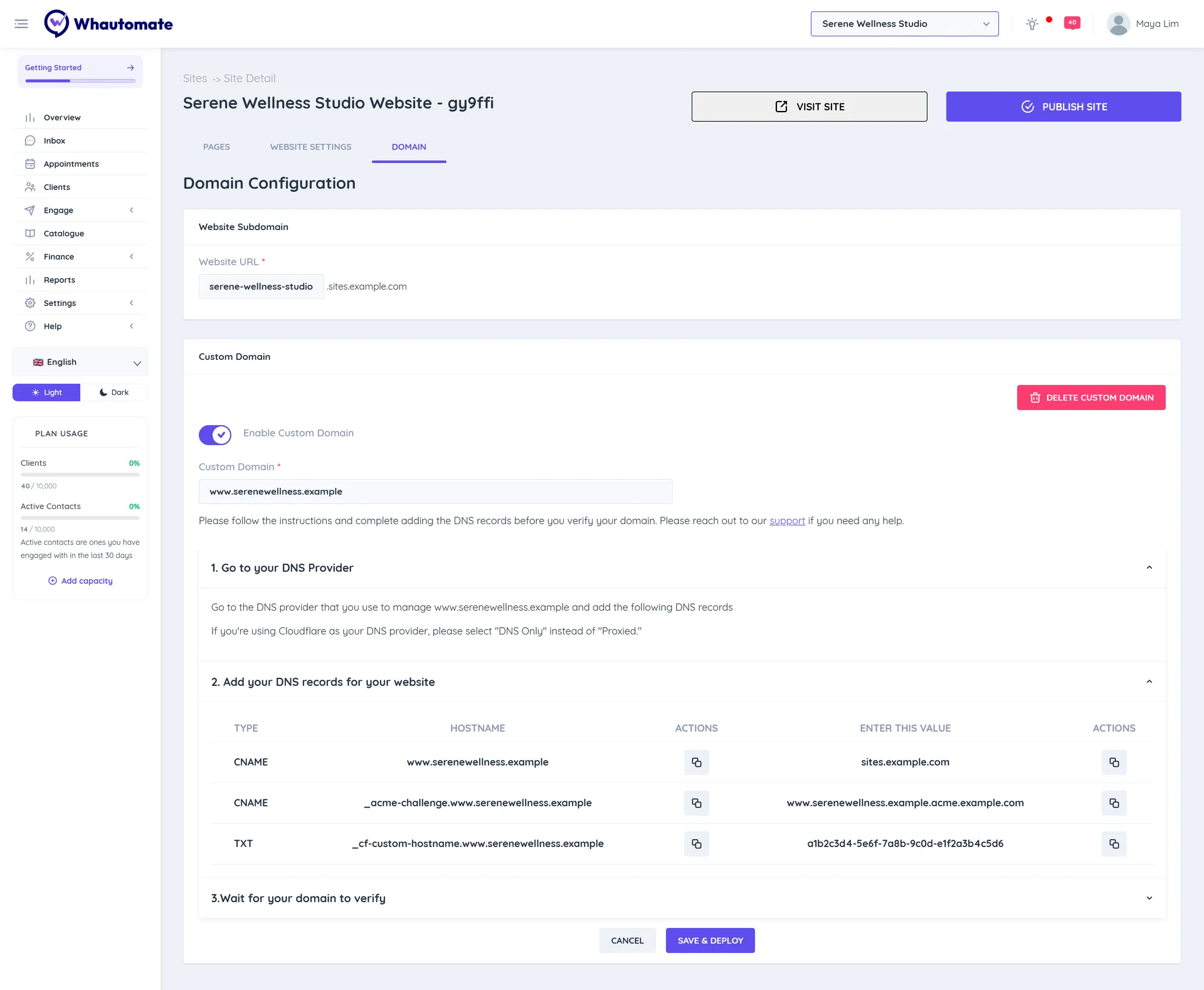Click Maya Lim's profile avatar
Screen dimensions: 1204x990
pyautogui.click(x=1118, y=24)
